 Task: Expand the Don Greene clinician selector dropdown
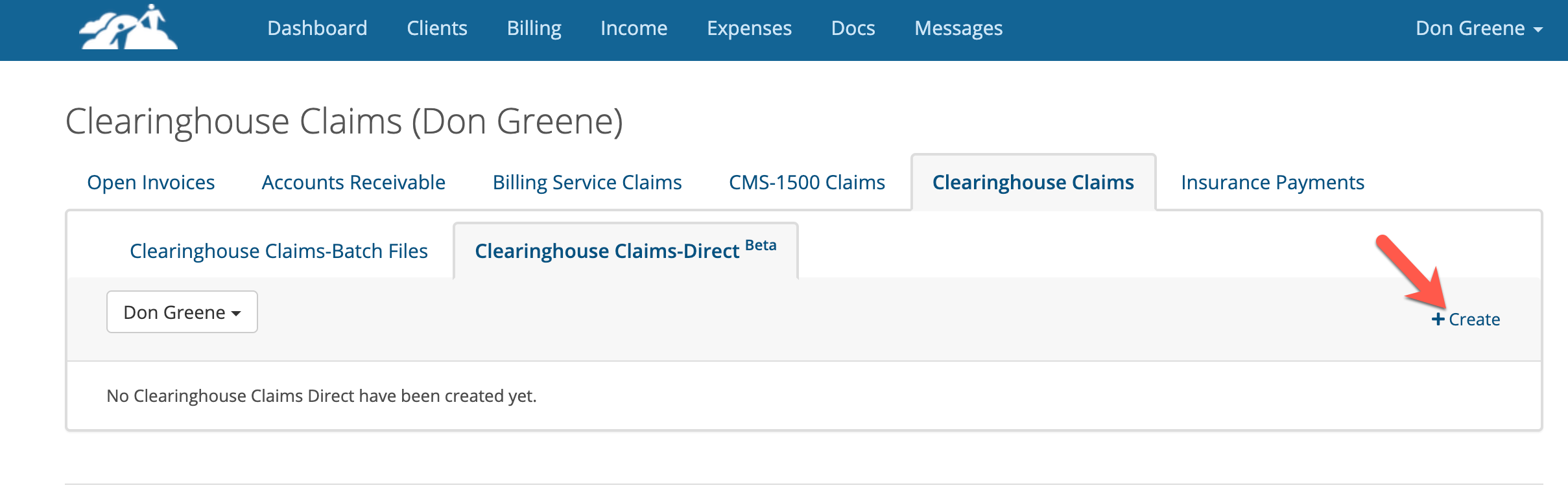182,312
